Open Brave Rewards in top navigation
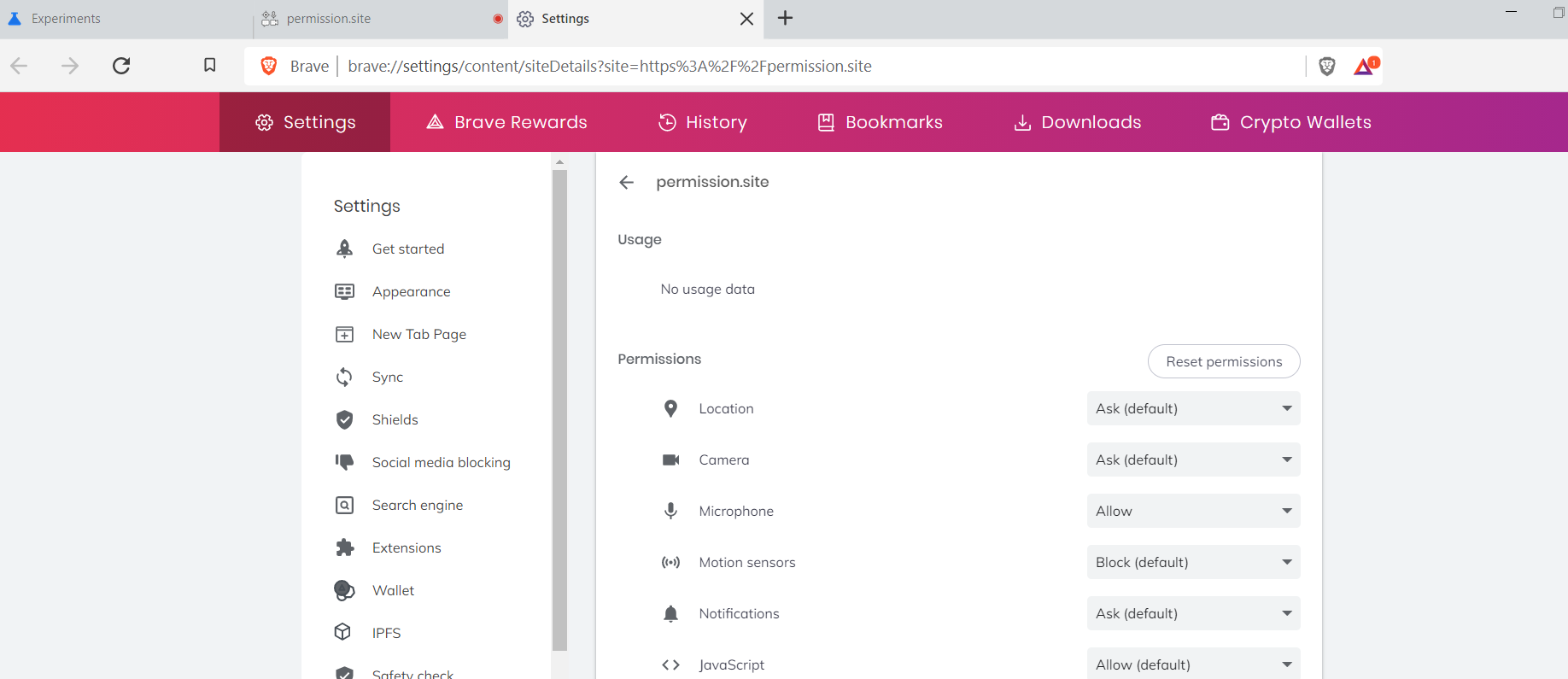This screenshot has width=1568, height=679. tap(506, 122)
